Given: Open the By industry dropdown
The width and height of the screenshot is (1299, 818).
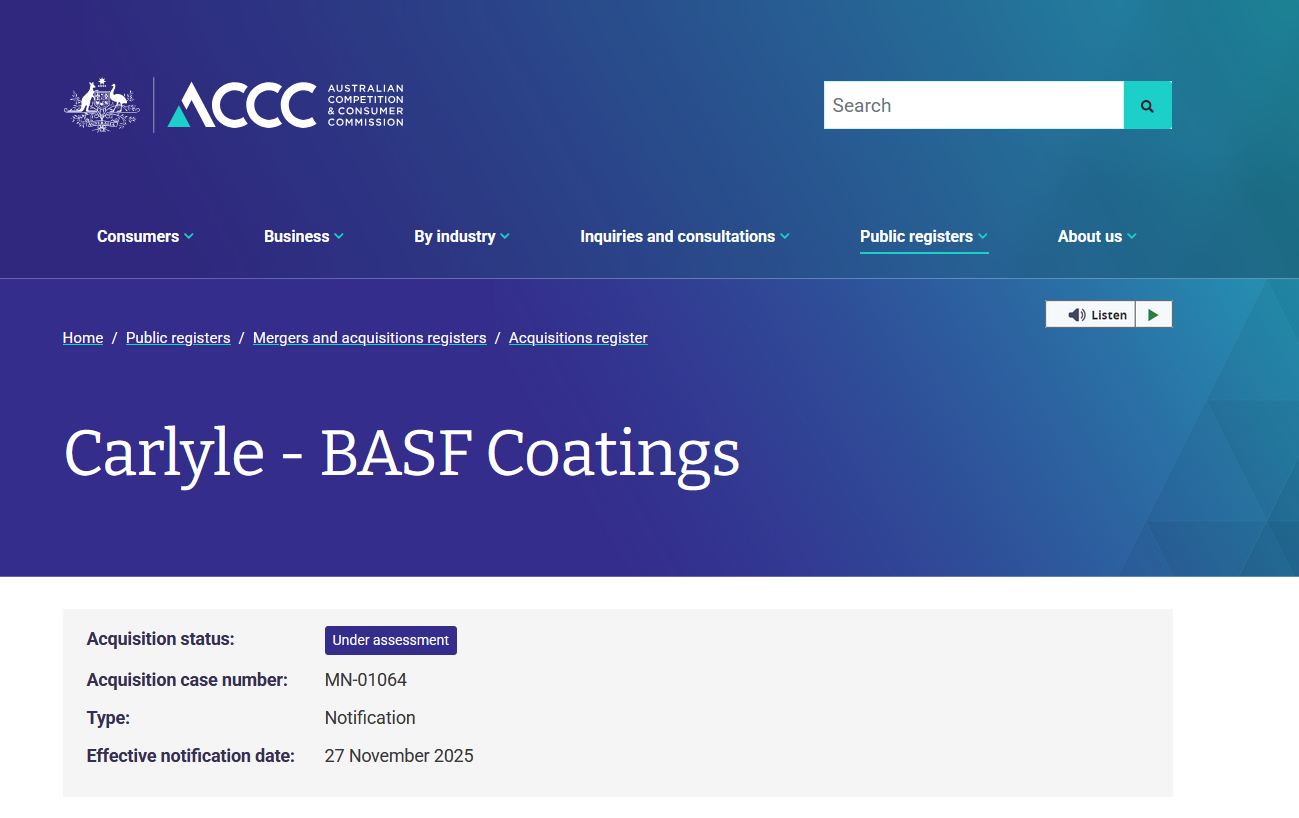Looking at the screenshot, I should click(461, 236).
